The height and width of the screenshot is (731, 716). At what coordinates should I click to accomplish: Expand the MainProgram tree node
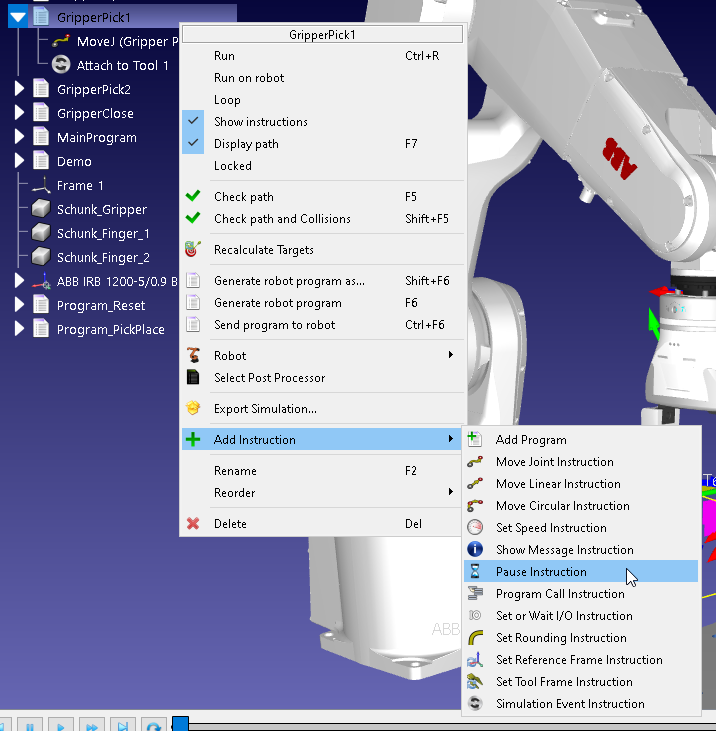[19, 137]
